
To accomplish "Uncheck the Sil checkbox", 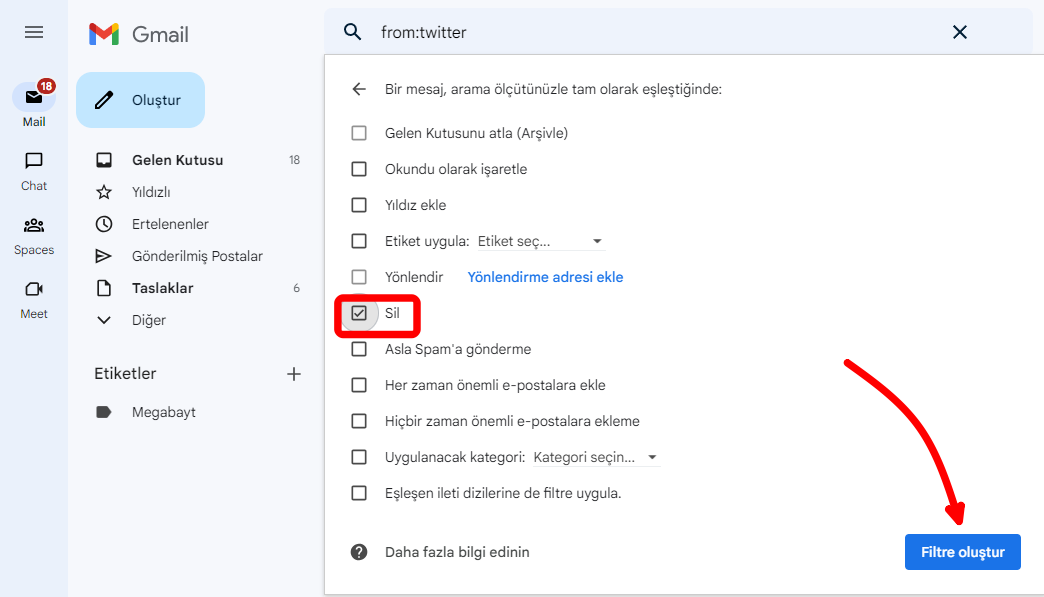I will 359,313.
